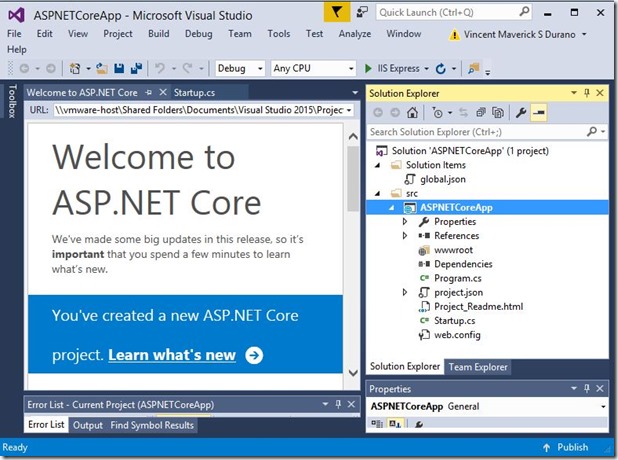Toggle Categorized view in Properties panel
Viewport: 618px width, 460px height.
[x=378, y=424]
